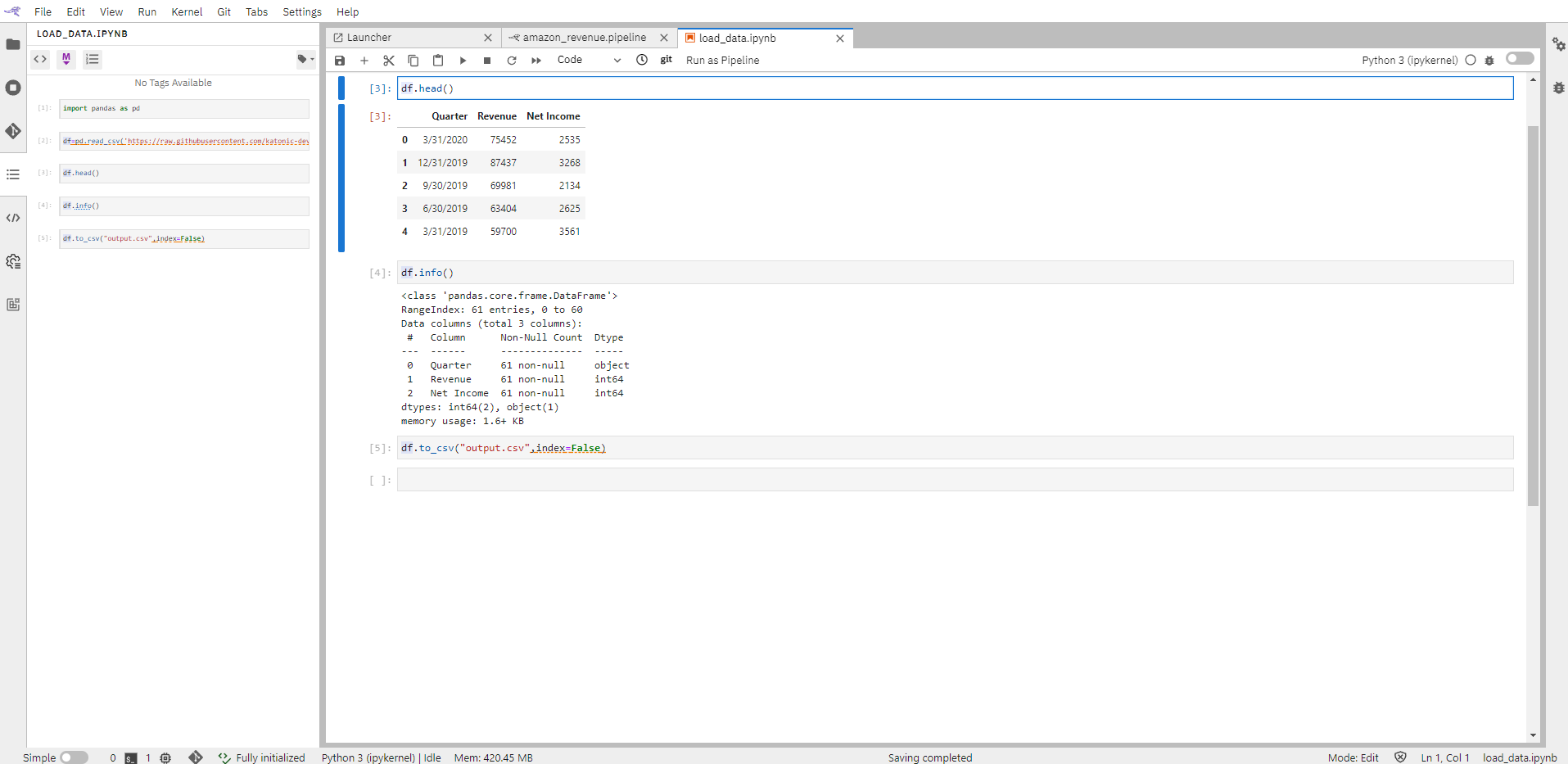This screenshot has height=764, width=1568.
Task: Click the df.info() cell in notebook
Action: pos(955,273)
